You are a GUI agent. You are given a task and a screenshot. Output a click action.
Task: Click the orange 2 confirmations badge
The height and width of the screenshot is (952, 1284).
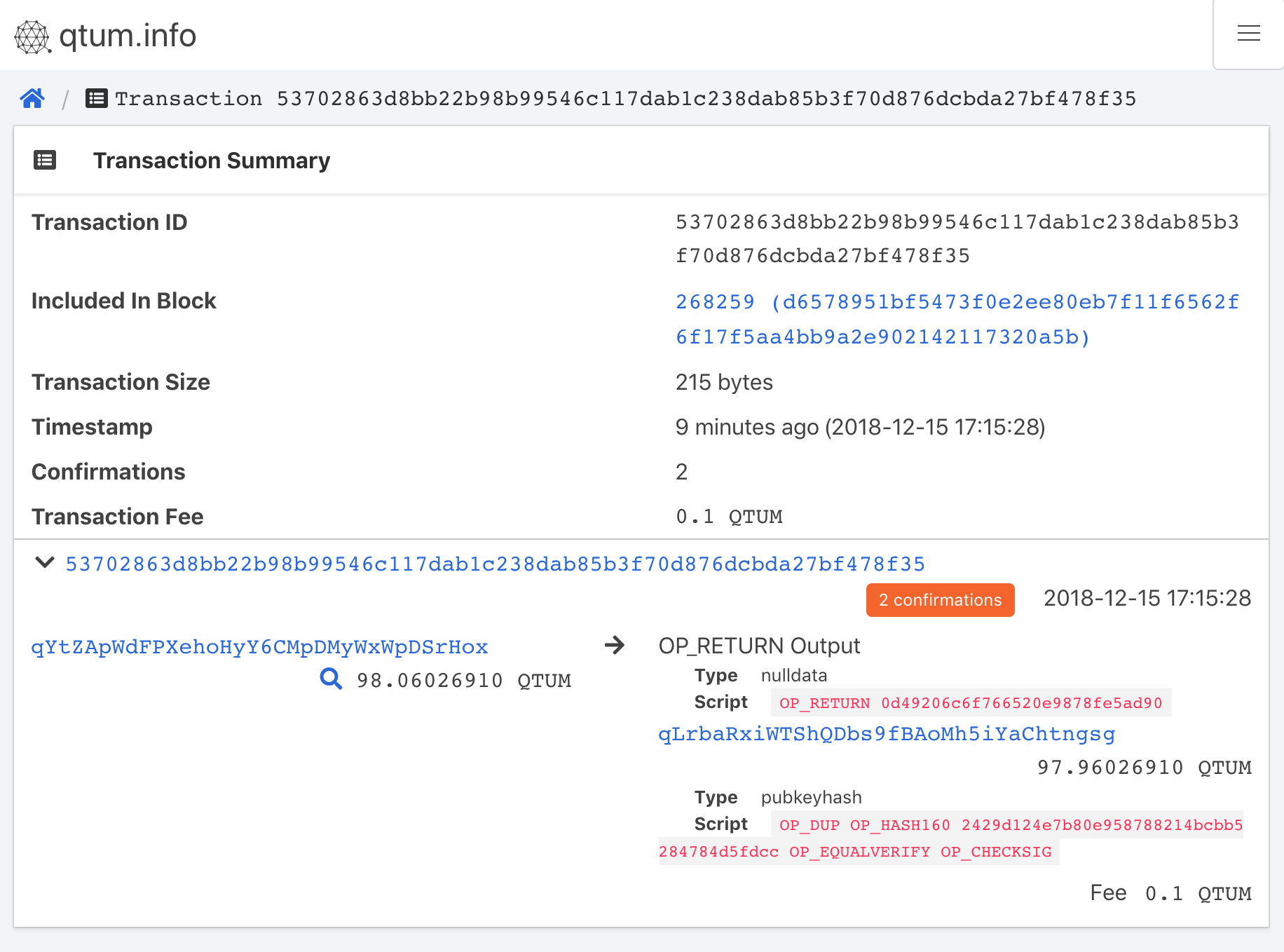[x=940, y=600]
